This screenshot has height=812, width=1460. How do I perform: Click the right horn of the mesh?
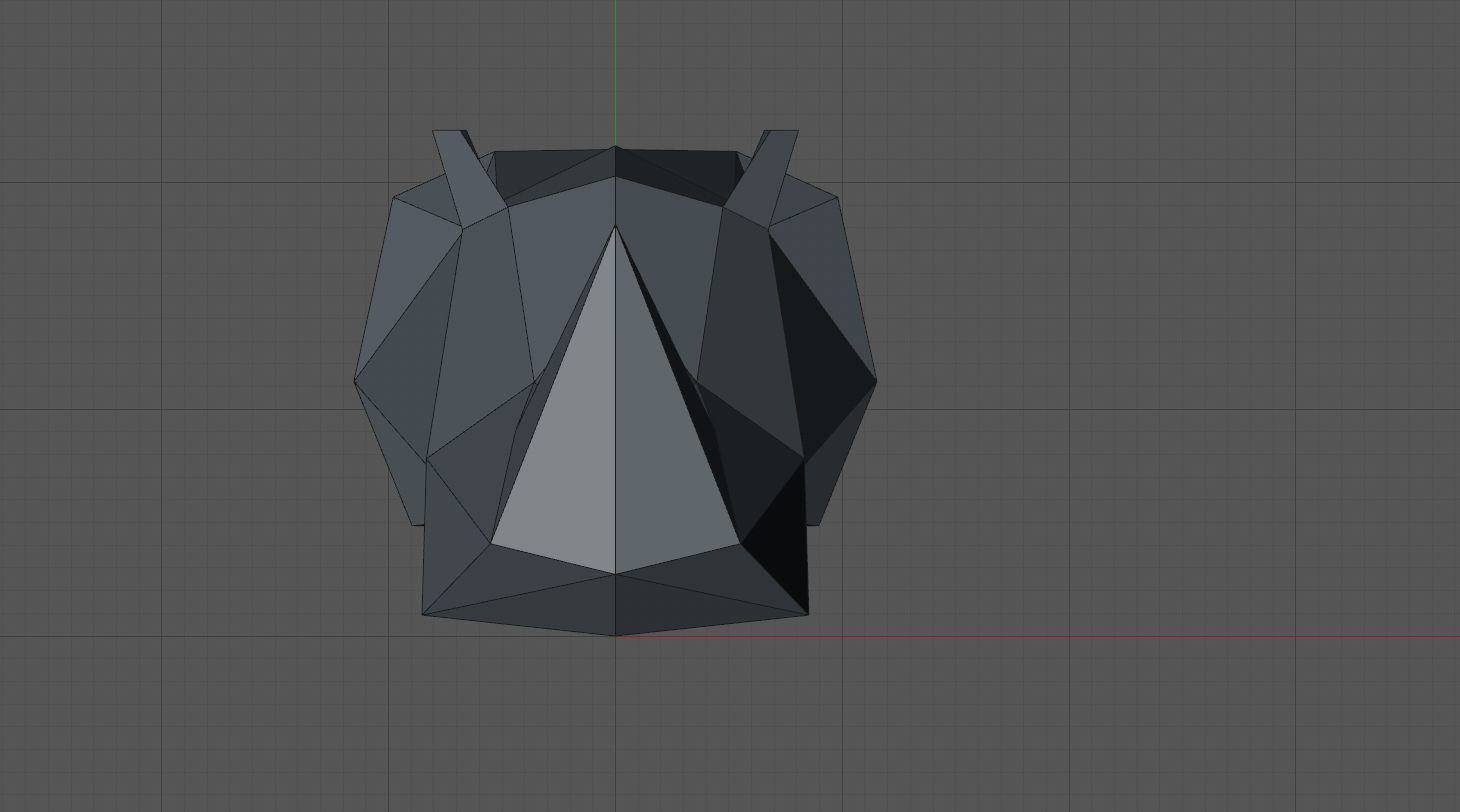coord(765,176)
